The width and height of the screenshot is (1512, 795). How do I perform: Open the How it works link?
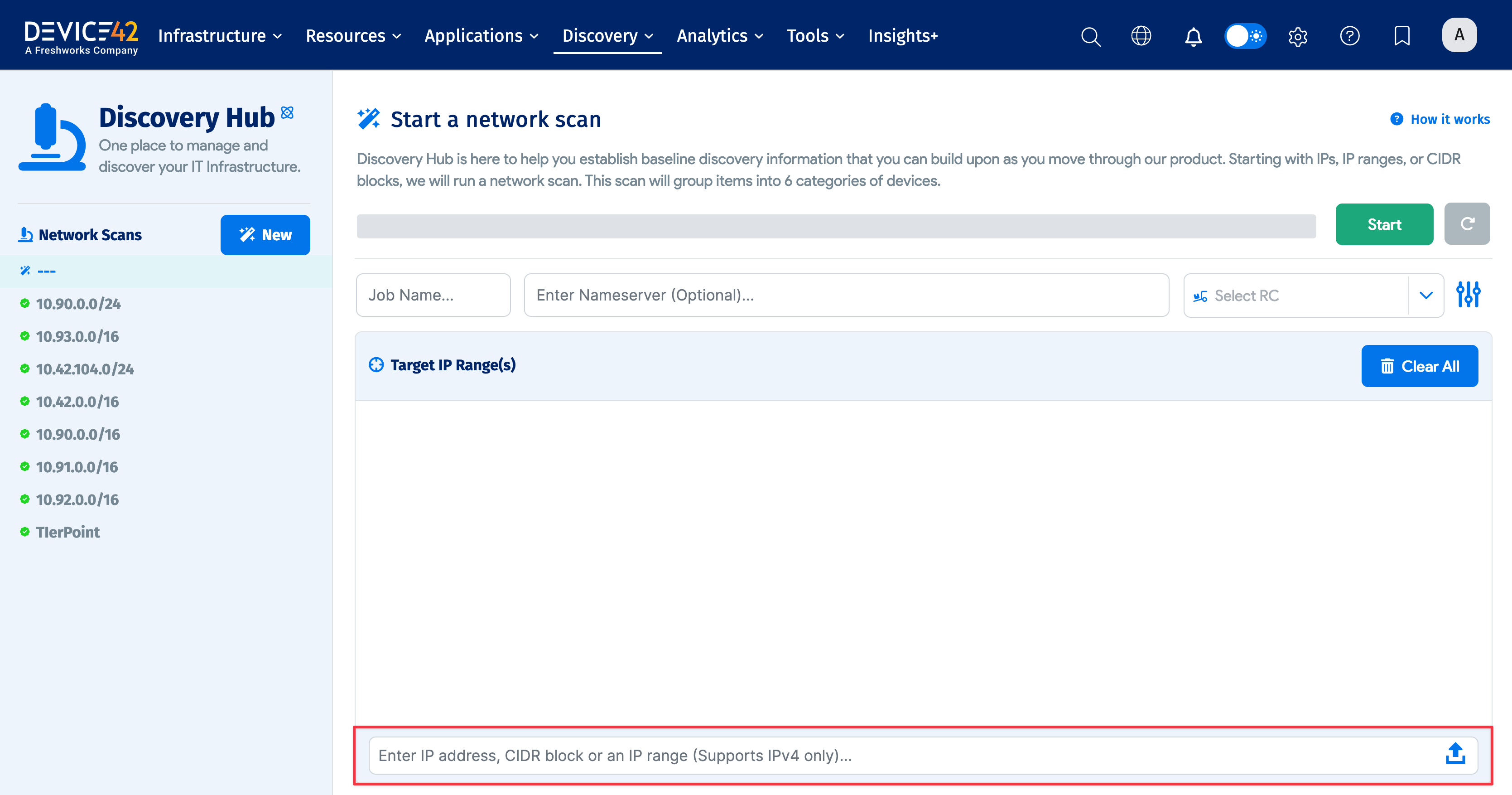(1440, 119)
